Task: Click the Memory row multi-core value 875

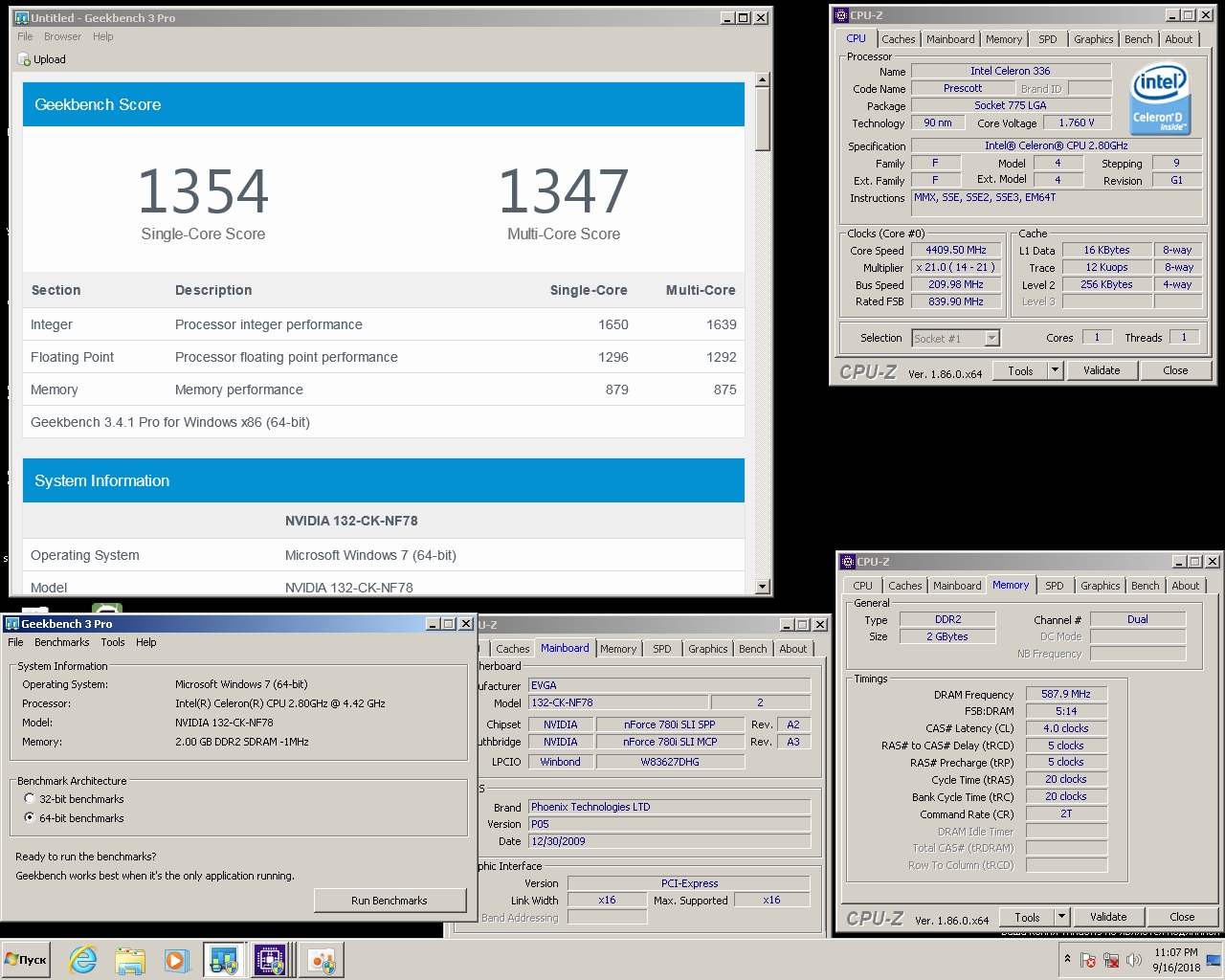Action: 724,390
